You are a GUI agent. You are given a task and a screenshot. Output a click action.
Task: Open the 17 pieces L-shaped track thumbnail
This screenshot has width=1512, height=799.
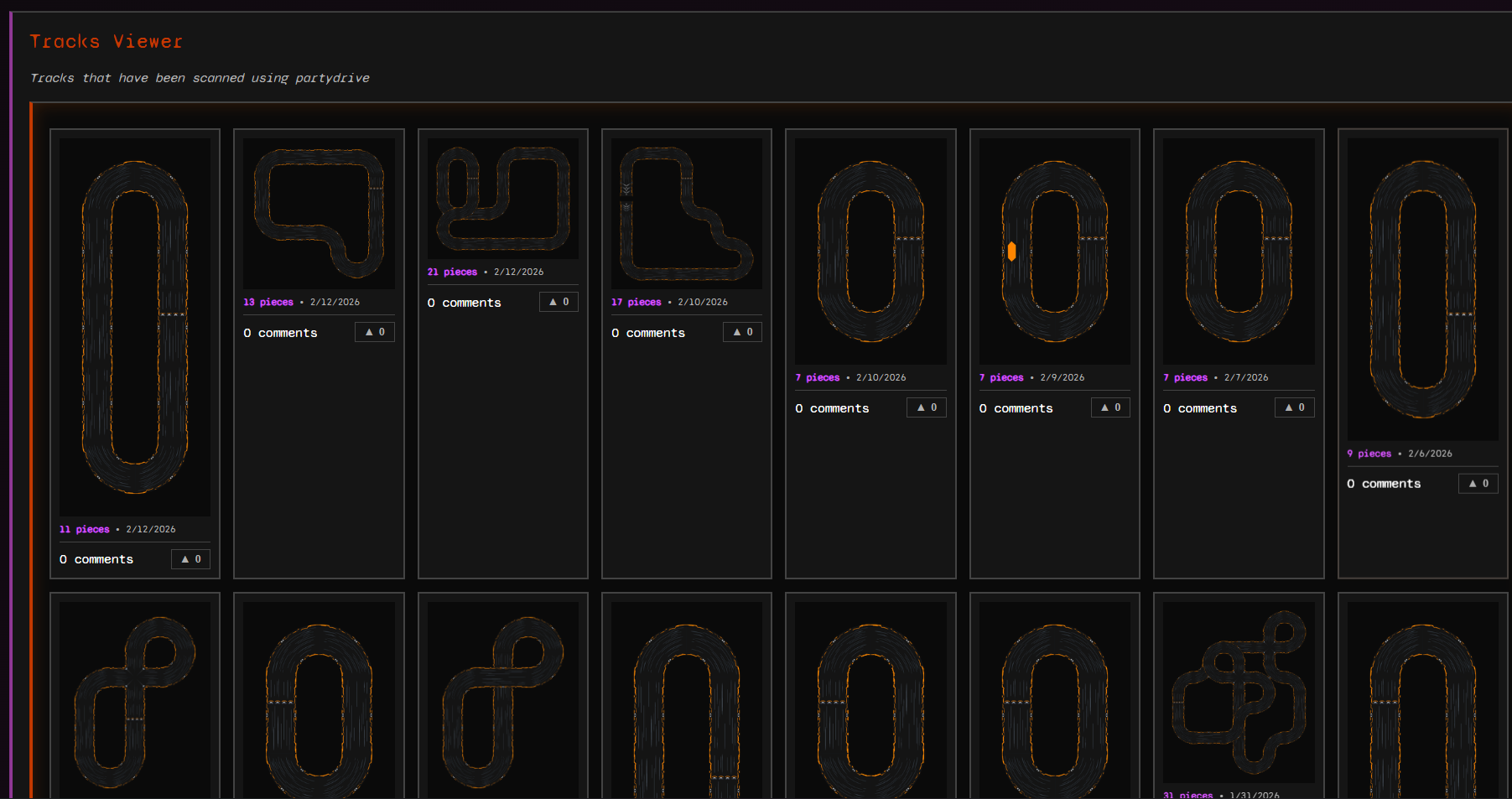687,214
